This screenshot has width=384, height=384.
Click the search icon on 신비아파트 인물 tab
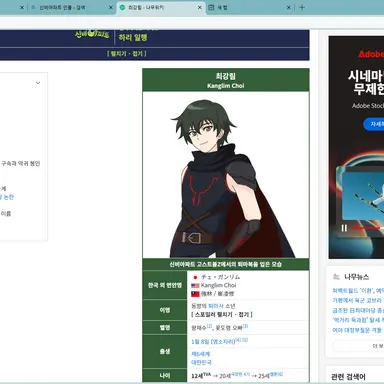tap(33, 7)
